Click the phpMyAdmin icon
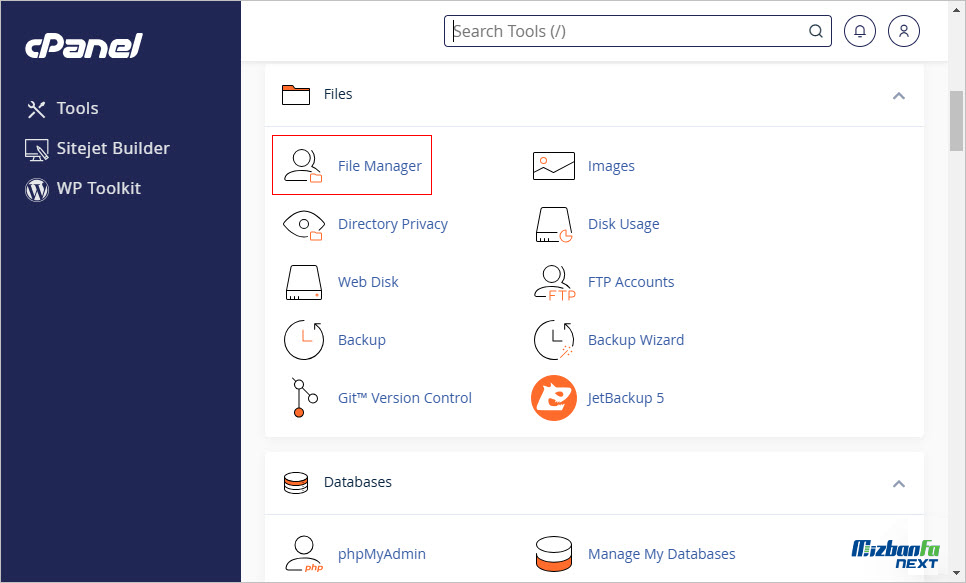Screen dimensions: 966x583 (304, 553)
